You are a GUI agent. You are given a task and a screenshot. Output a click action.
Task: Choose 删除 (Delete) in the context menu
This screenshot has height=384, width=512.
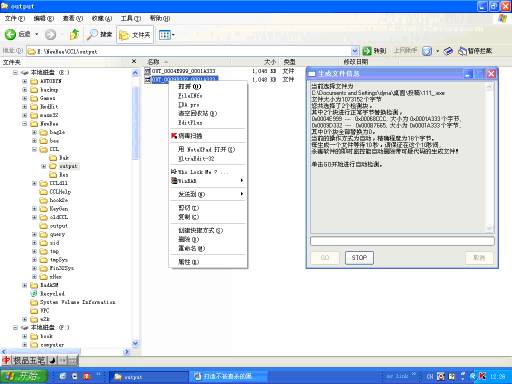[x=208, y=239]
